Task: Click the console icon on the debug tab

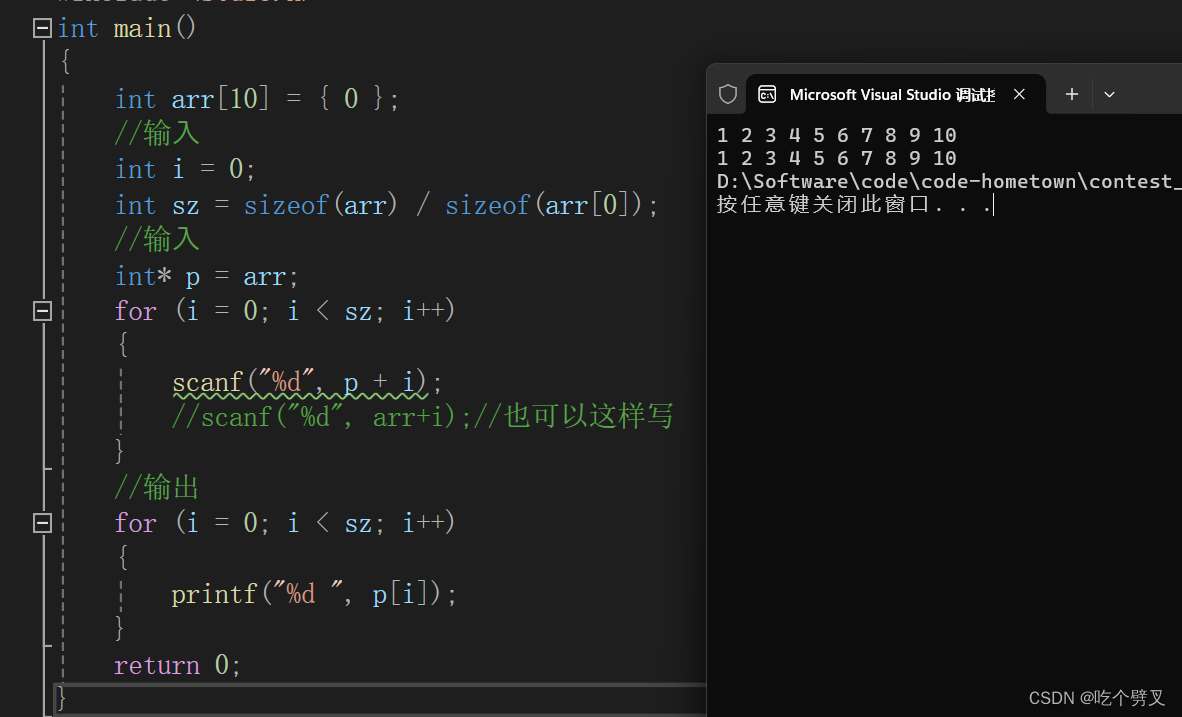Action: (767, 94)
